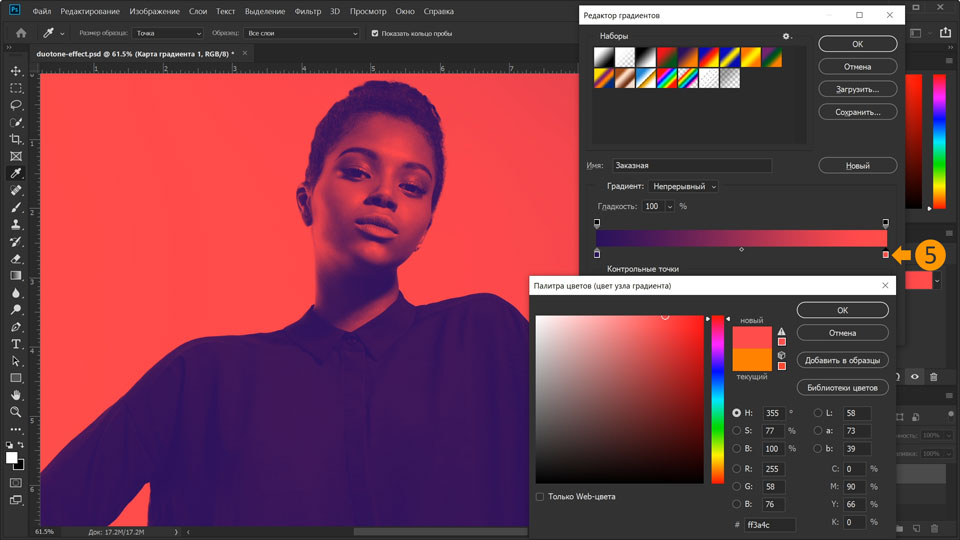Click the black-to-white gradient preset thumbnail
Image resolution: width=960 pixels, height=540 pixels.
click(x=645, y=57)
